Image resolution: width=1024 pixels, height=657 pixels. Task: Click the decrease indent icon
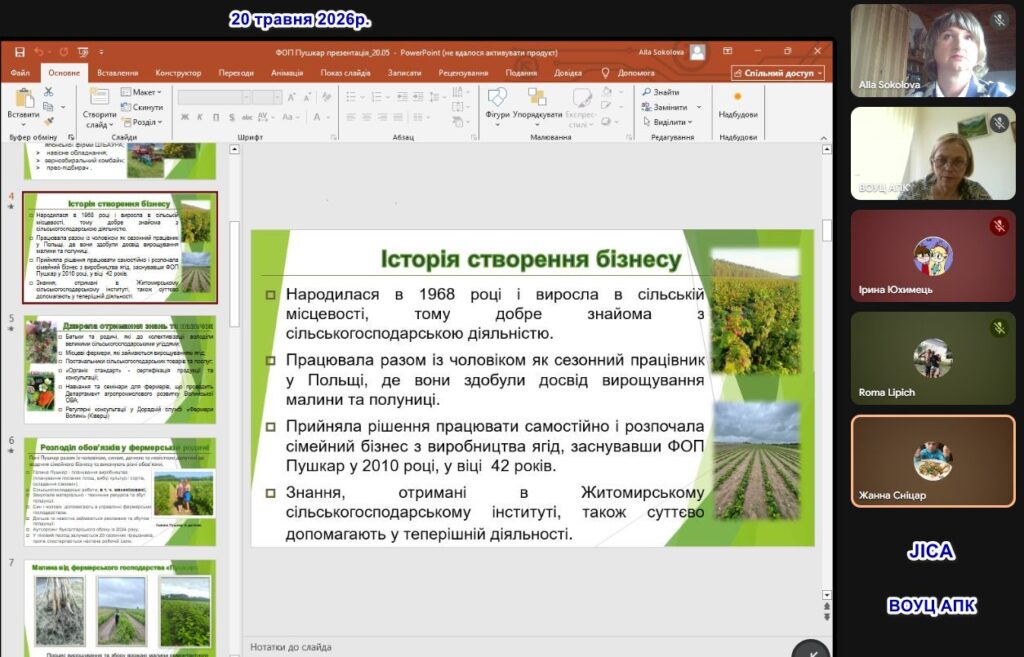pos(402,97)
